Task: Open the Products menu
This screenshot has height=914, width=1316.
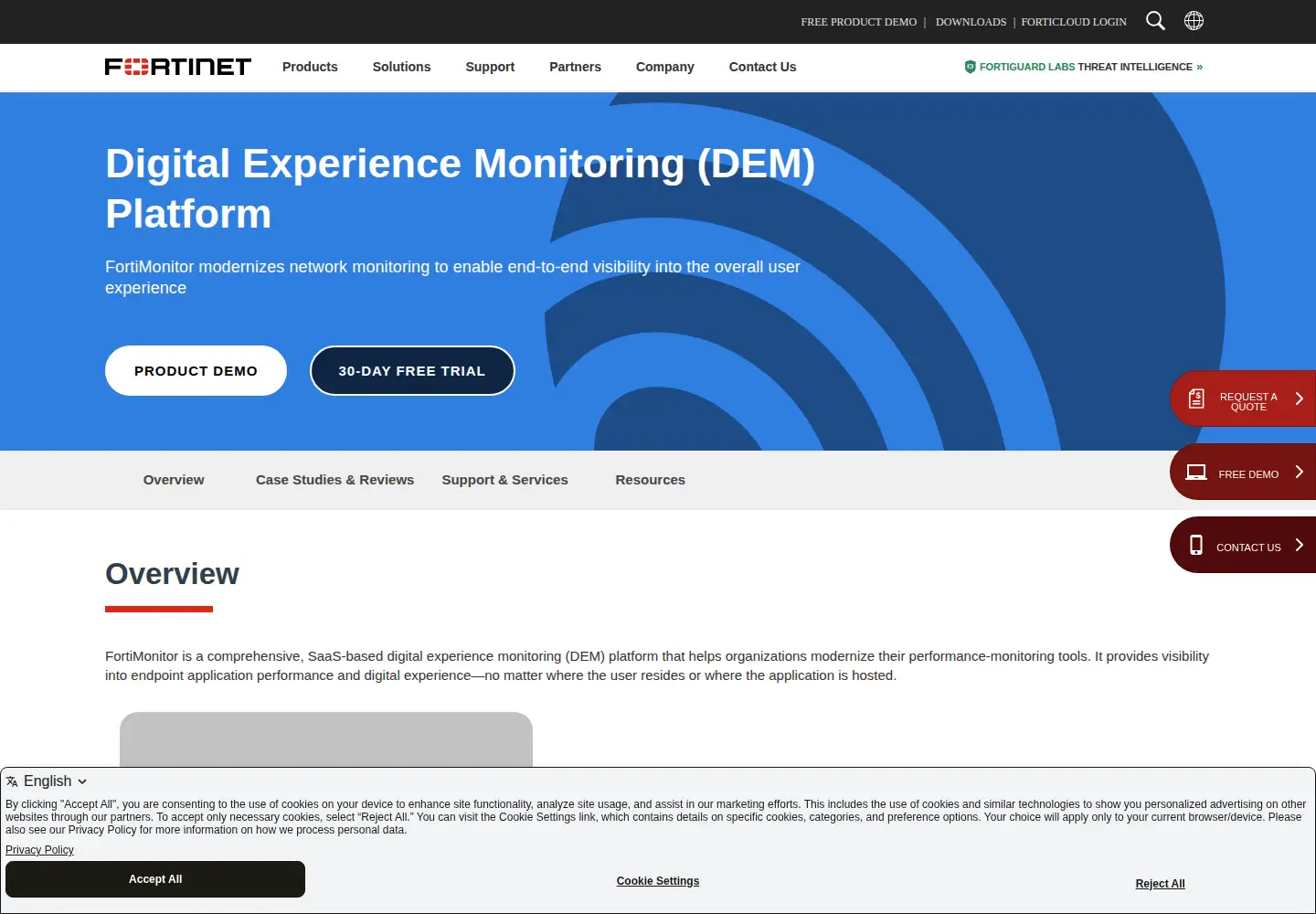Action: [x=310, y=67]
